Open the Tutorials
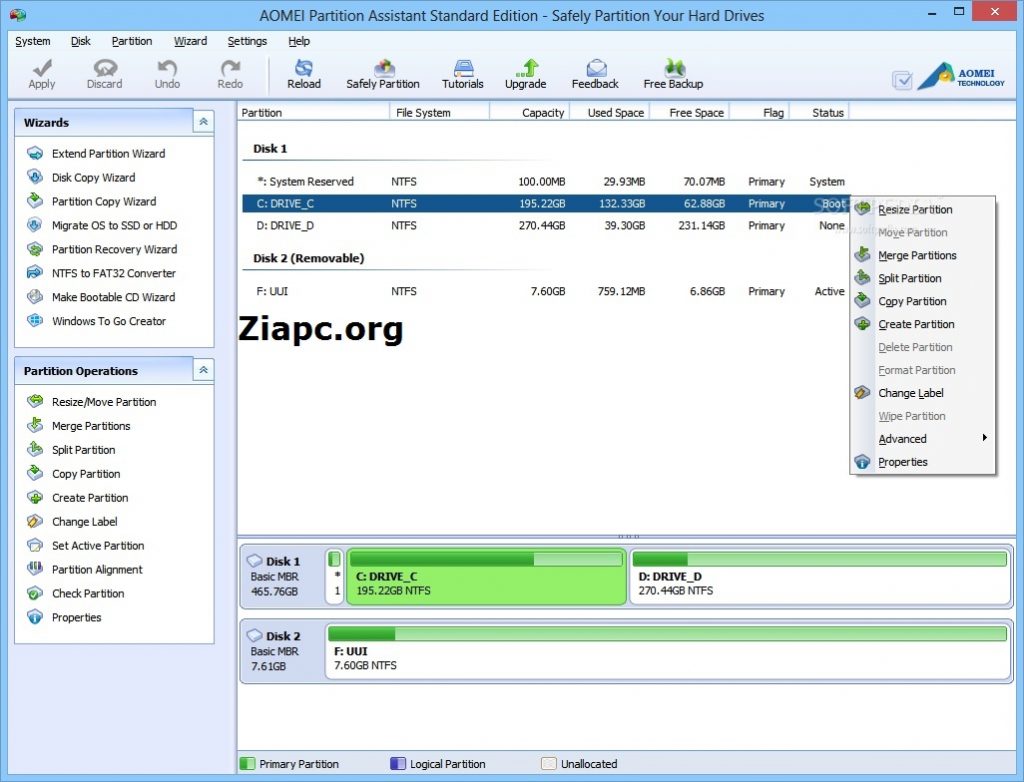Screen dimensions: 1024x782 462,73
